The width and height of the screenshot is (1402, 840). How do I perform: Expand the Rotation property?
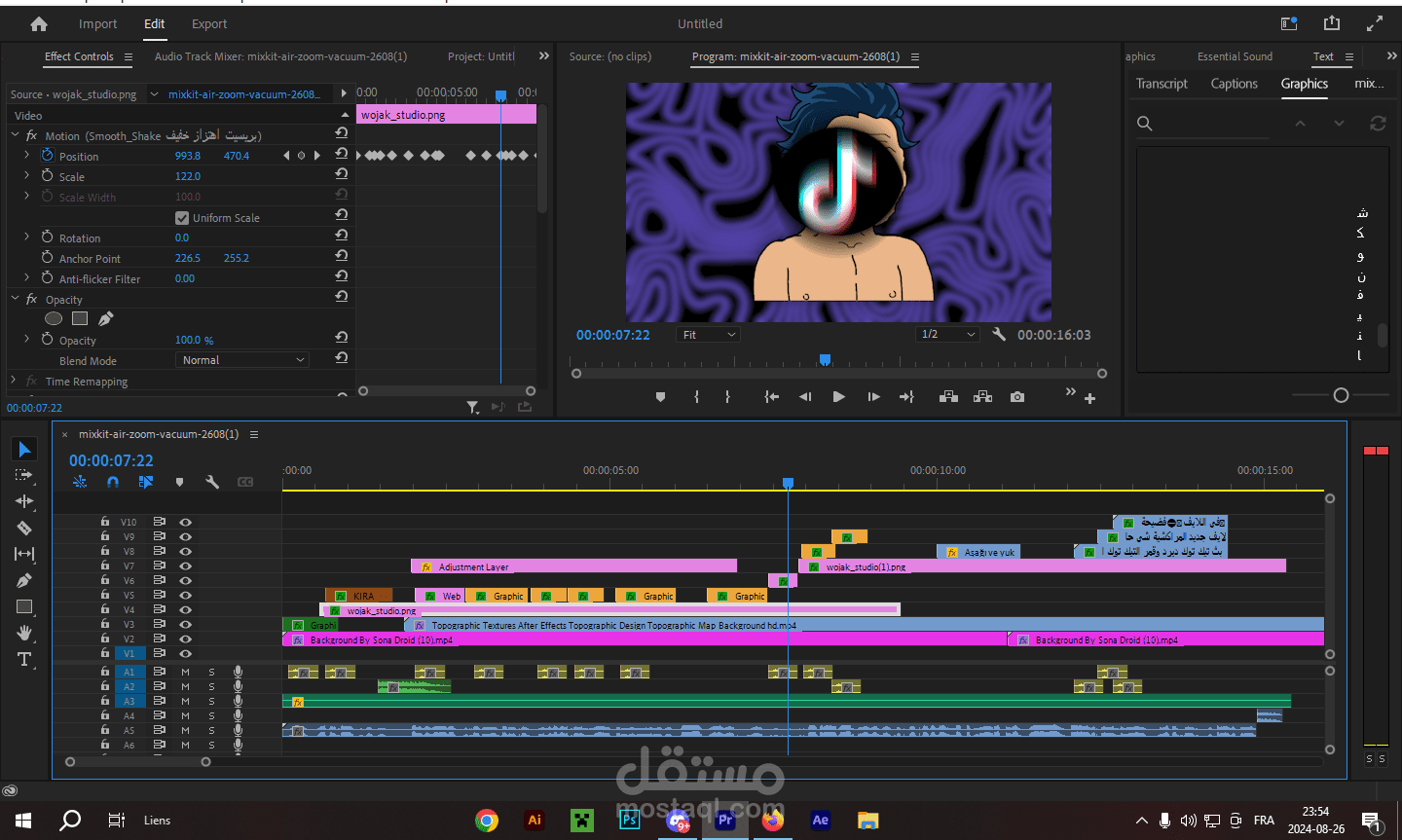pyautogui.click(x=26, y=237)
